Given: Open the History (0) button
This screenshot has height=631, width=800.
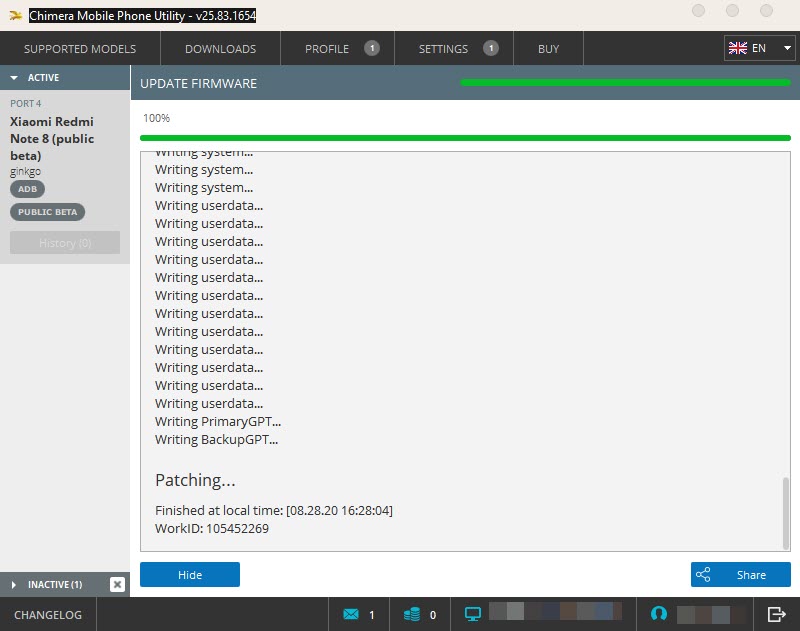Looking at the screenshot, I should tap(65, 243).
